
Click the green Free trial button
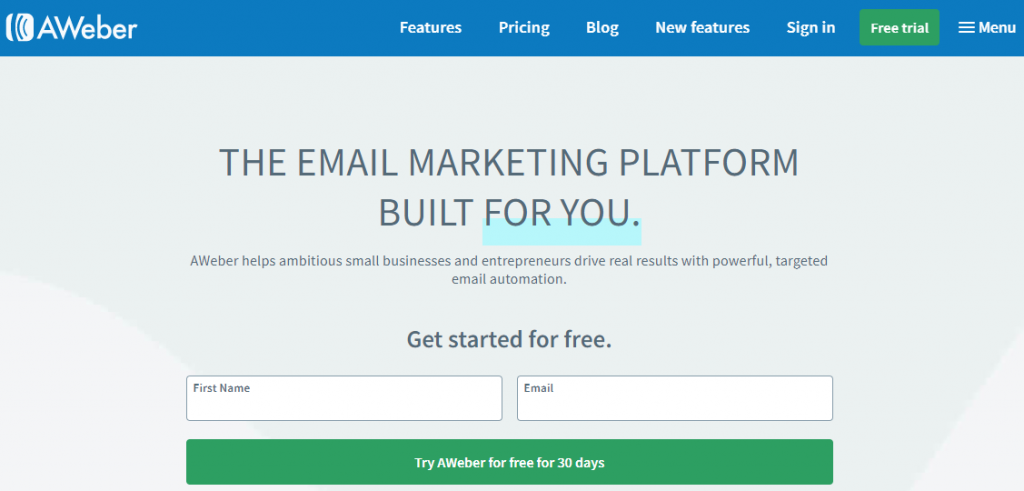[x=899, y=27]
